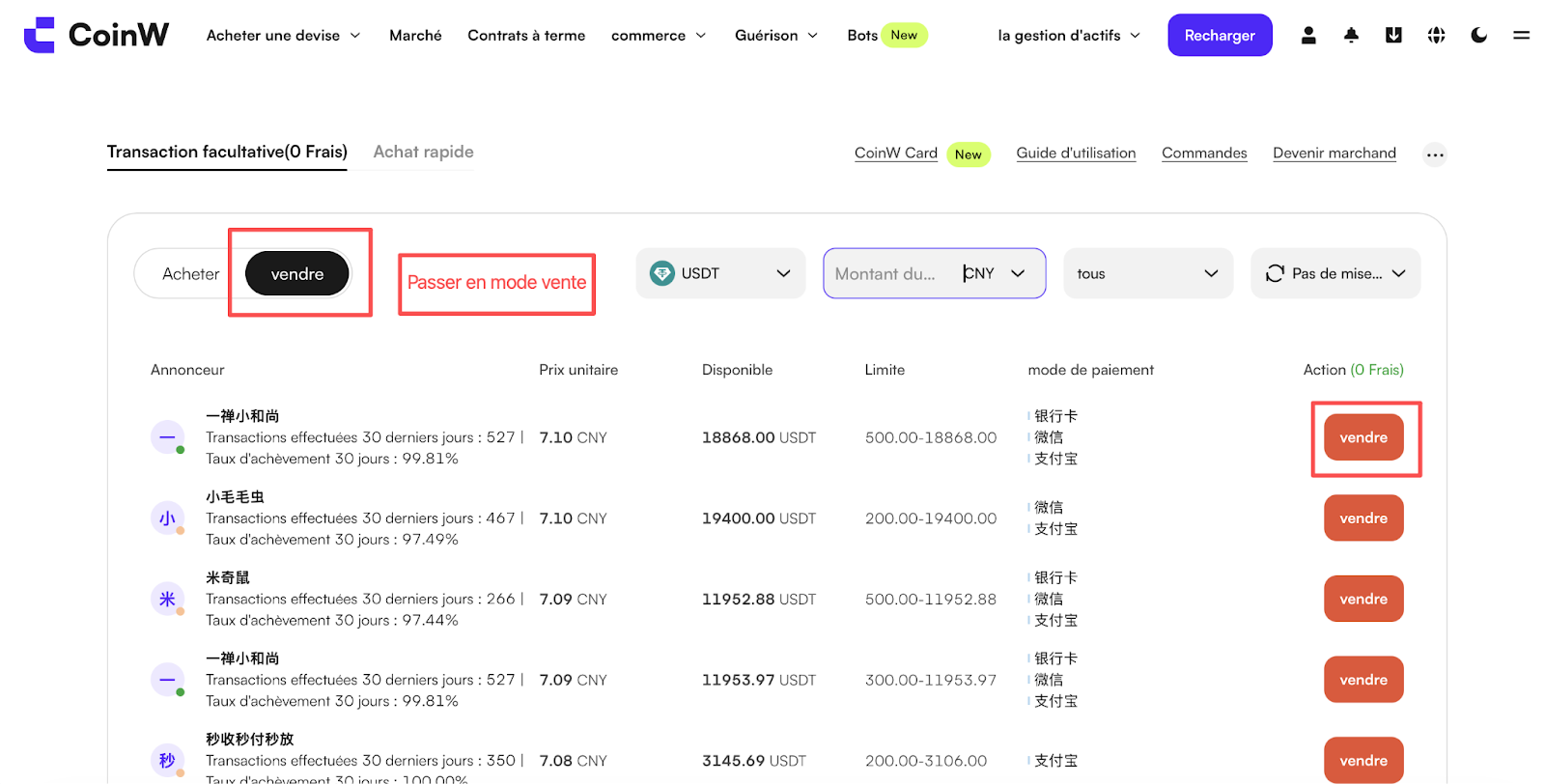Click the refresh icon in Pas de mise
1545x784 pixels.
(x=1275, y=273)
